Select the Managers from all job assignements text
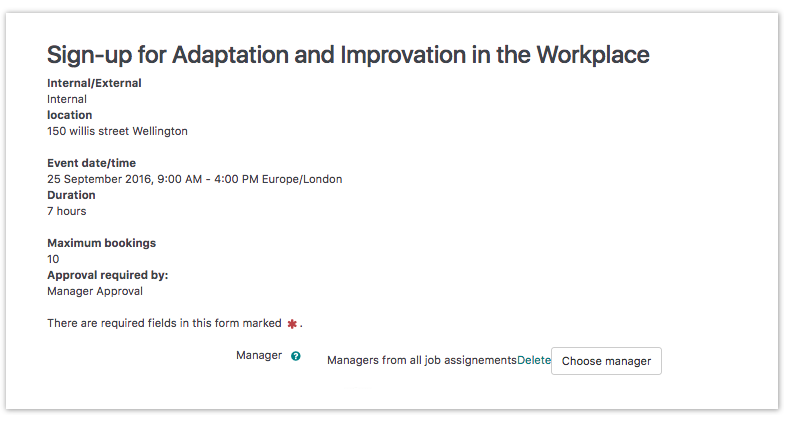This screenshot has height=424, width=793. pyautogui.click(x=421, y=360)
